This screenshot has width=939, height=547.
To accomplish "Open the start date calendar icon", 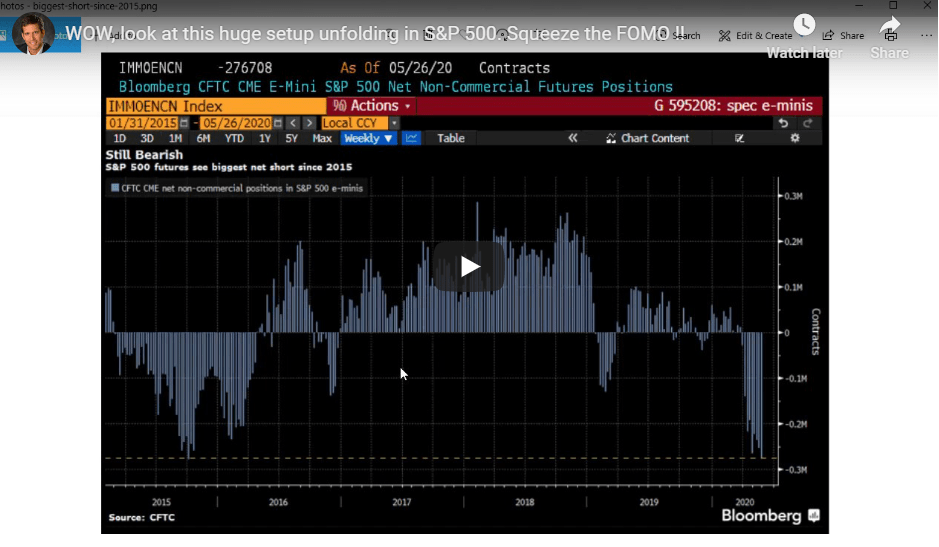I will (184, 123).
